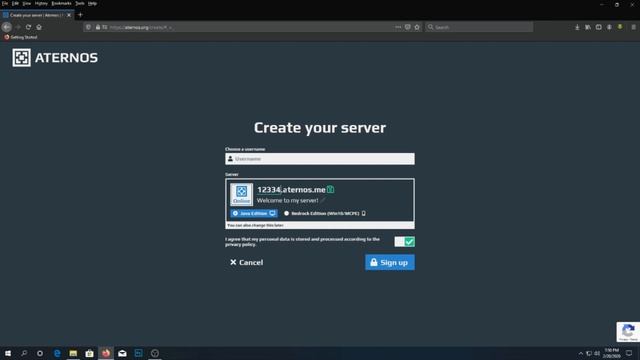This screenshot has height=360, width=640.
Task: Click the Pocket save icon
Action: (x=407, y=27)
